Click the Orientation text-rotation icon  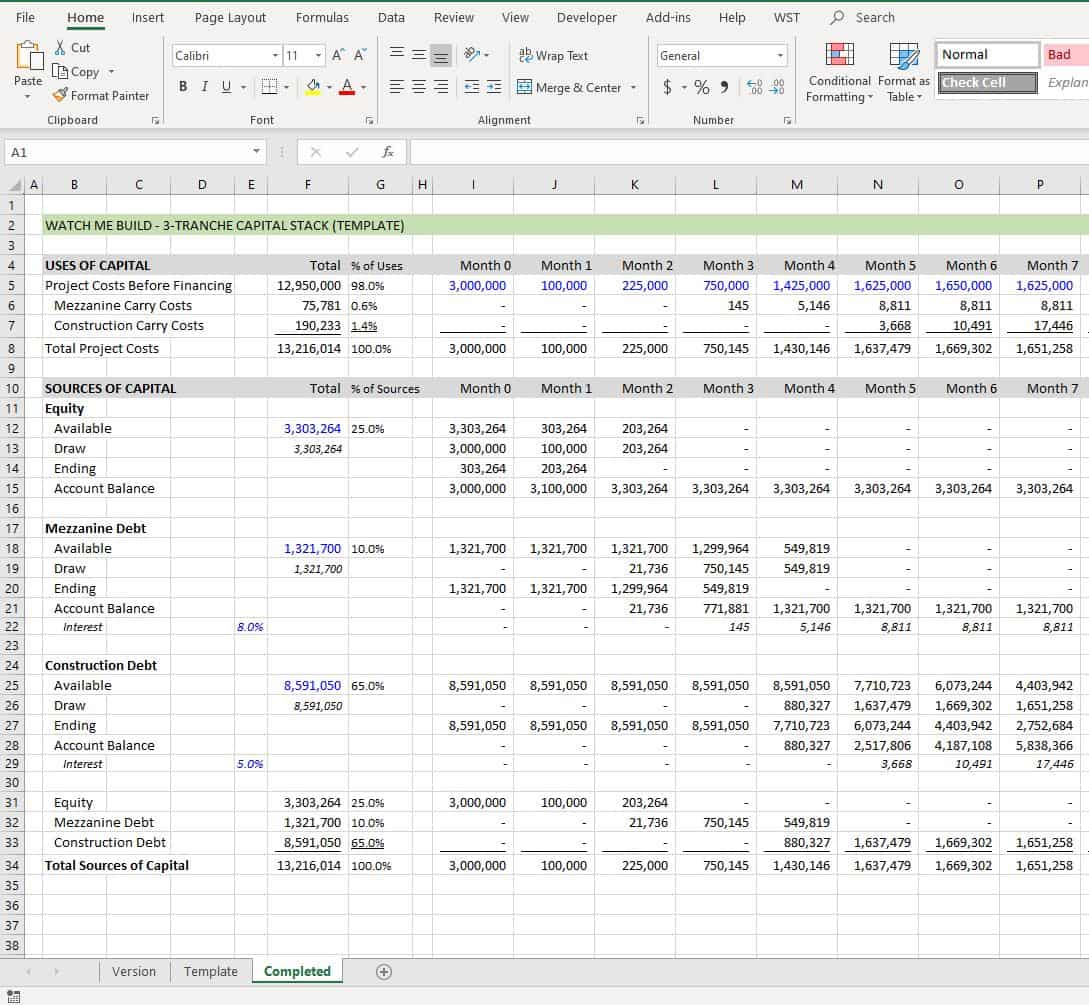pos(472,54)
